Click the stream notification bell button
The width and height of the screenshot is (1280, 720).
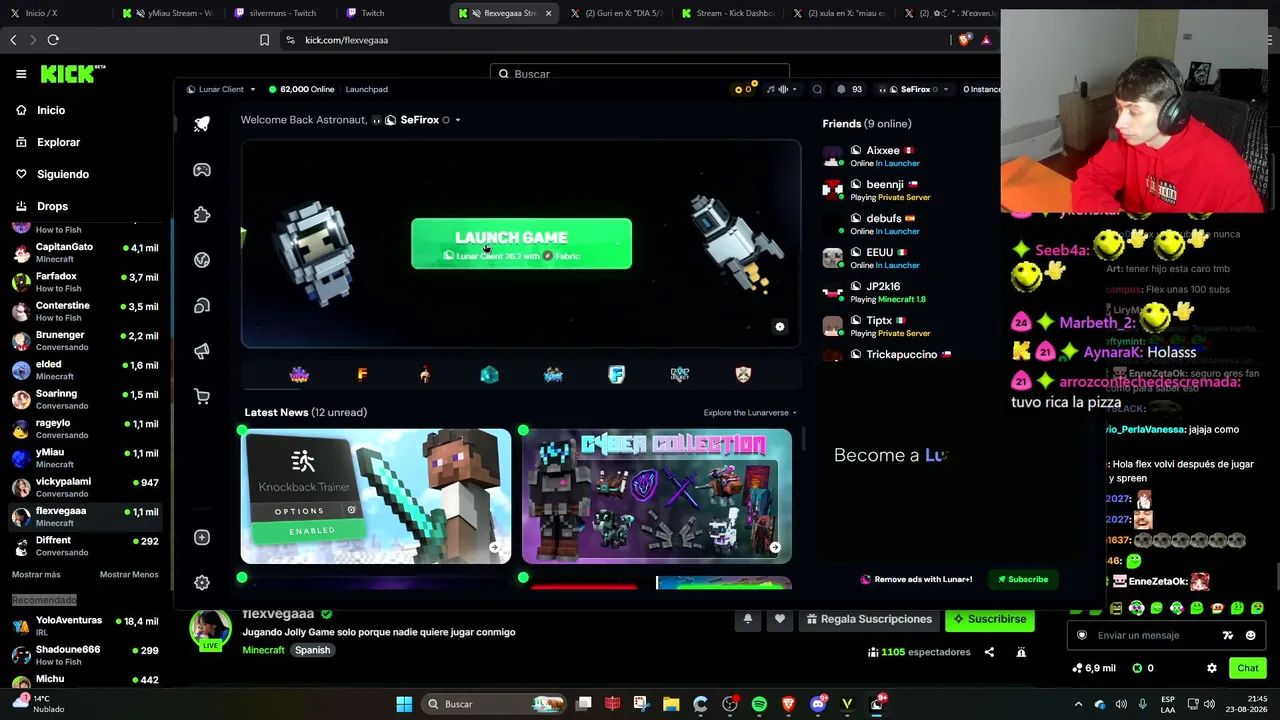(747, 619)
